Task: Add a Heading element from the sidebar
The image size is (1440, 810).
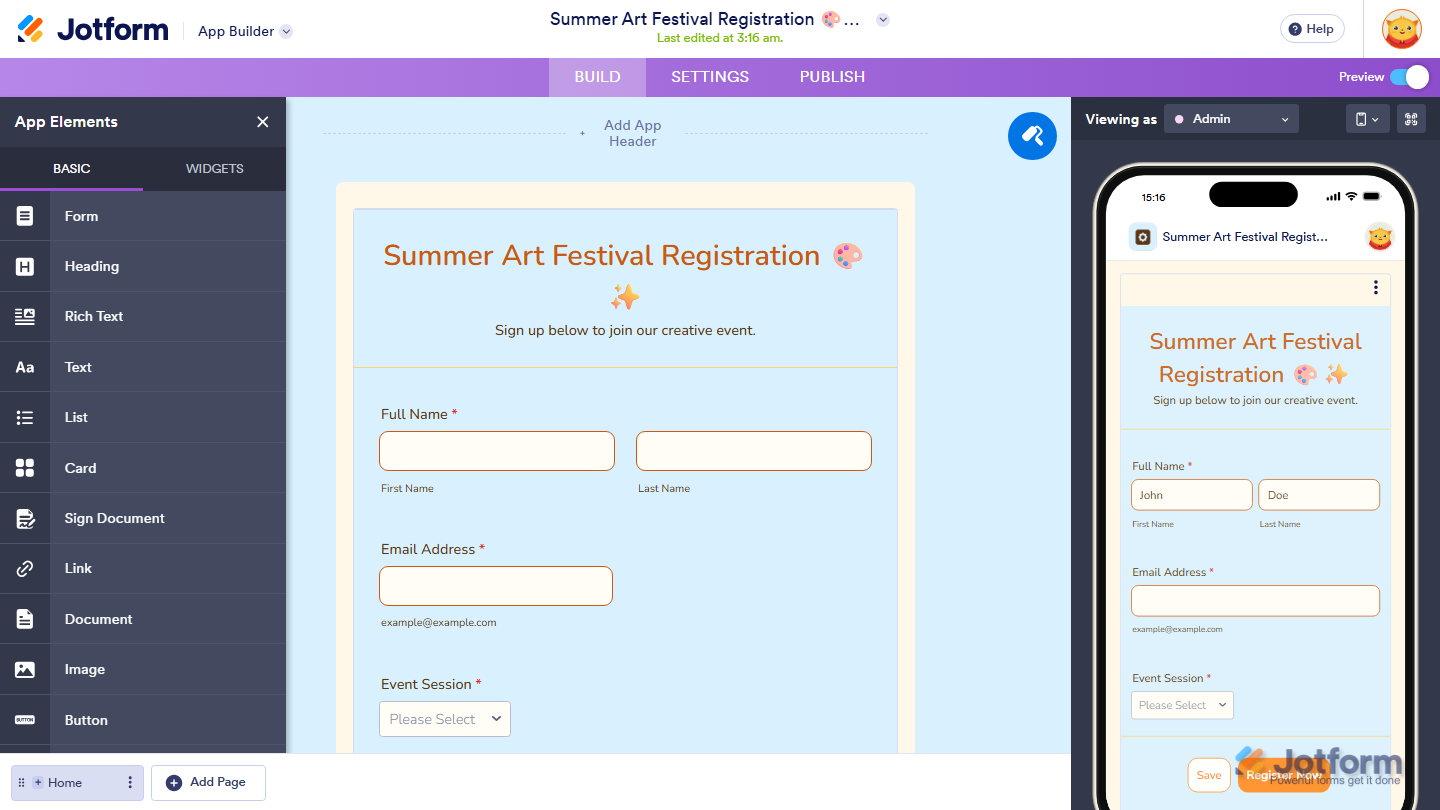Action: click(x=91, y=266)
